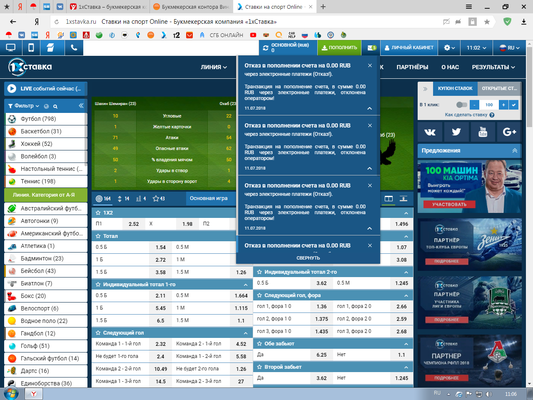533x400 pixels.
Task: Select Основная игра tab
Action: tap(208, 198)
